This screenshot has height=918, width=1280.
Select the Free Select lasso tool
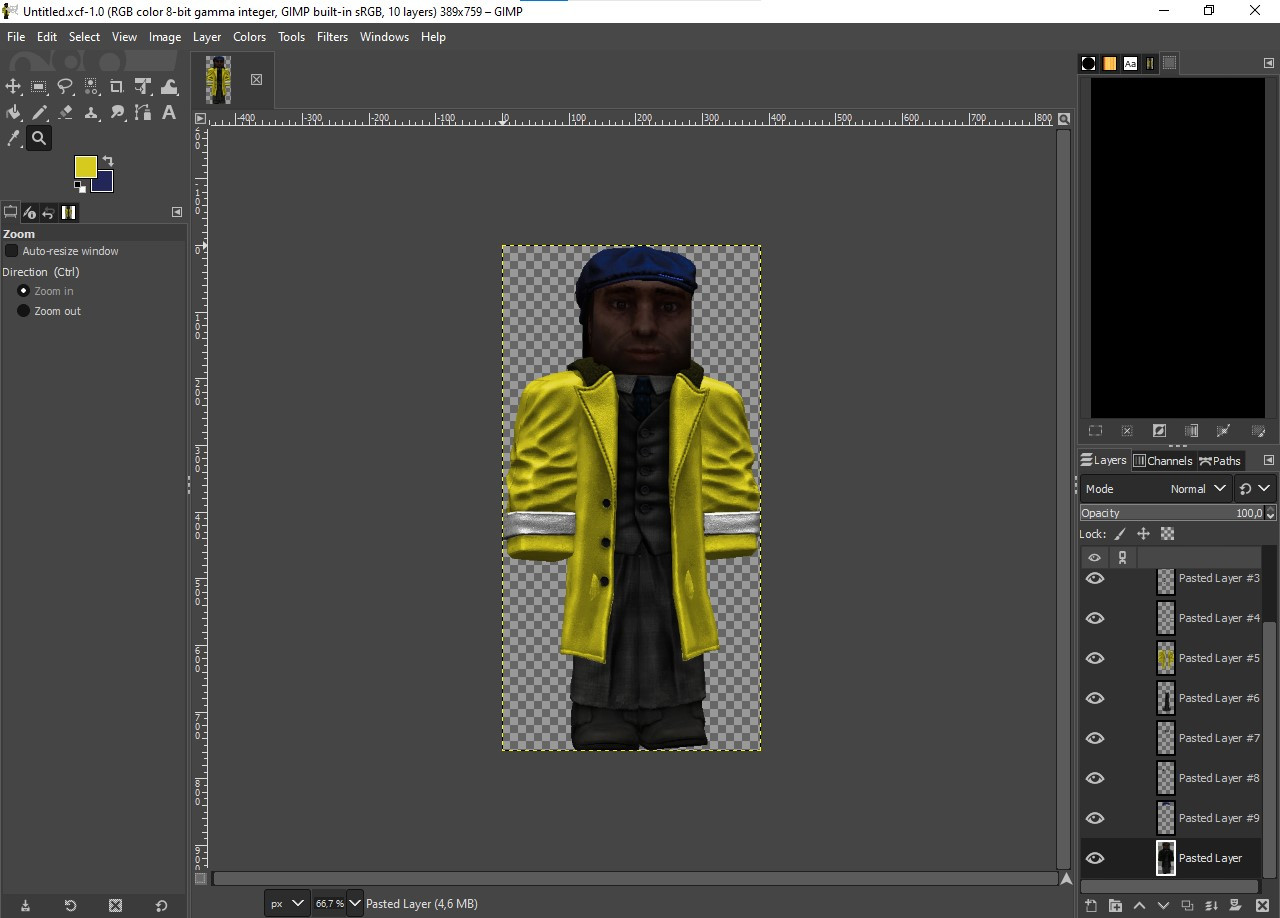click(65, 87)
